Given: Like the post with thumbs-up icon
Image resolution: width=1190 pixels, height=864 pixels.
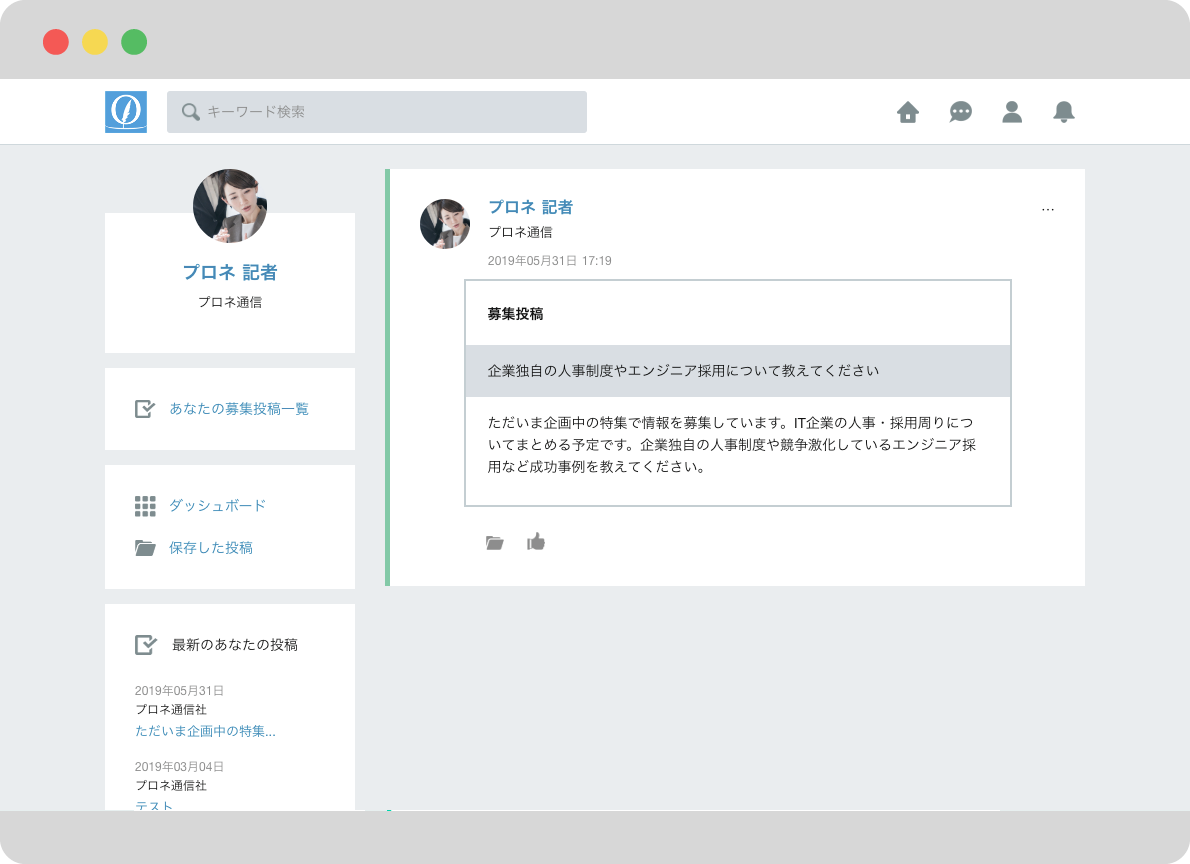Looking at the screenshot, I should point(537,542).
